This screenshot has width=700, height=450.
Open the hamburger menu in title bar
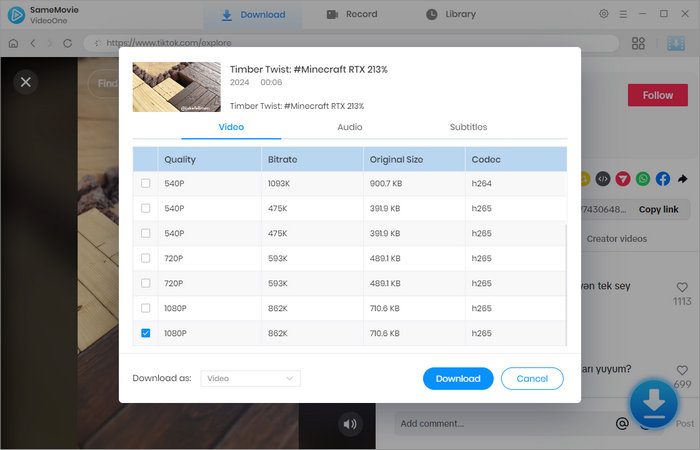point(623,14)
